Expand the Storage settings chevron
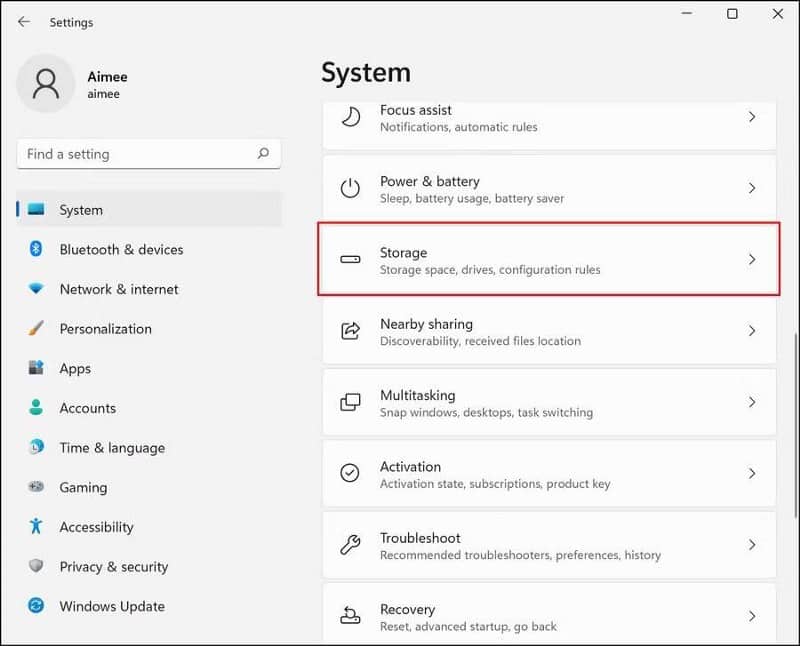This screenshot has width=800, height=646. (753, 259)
